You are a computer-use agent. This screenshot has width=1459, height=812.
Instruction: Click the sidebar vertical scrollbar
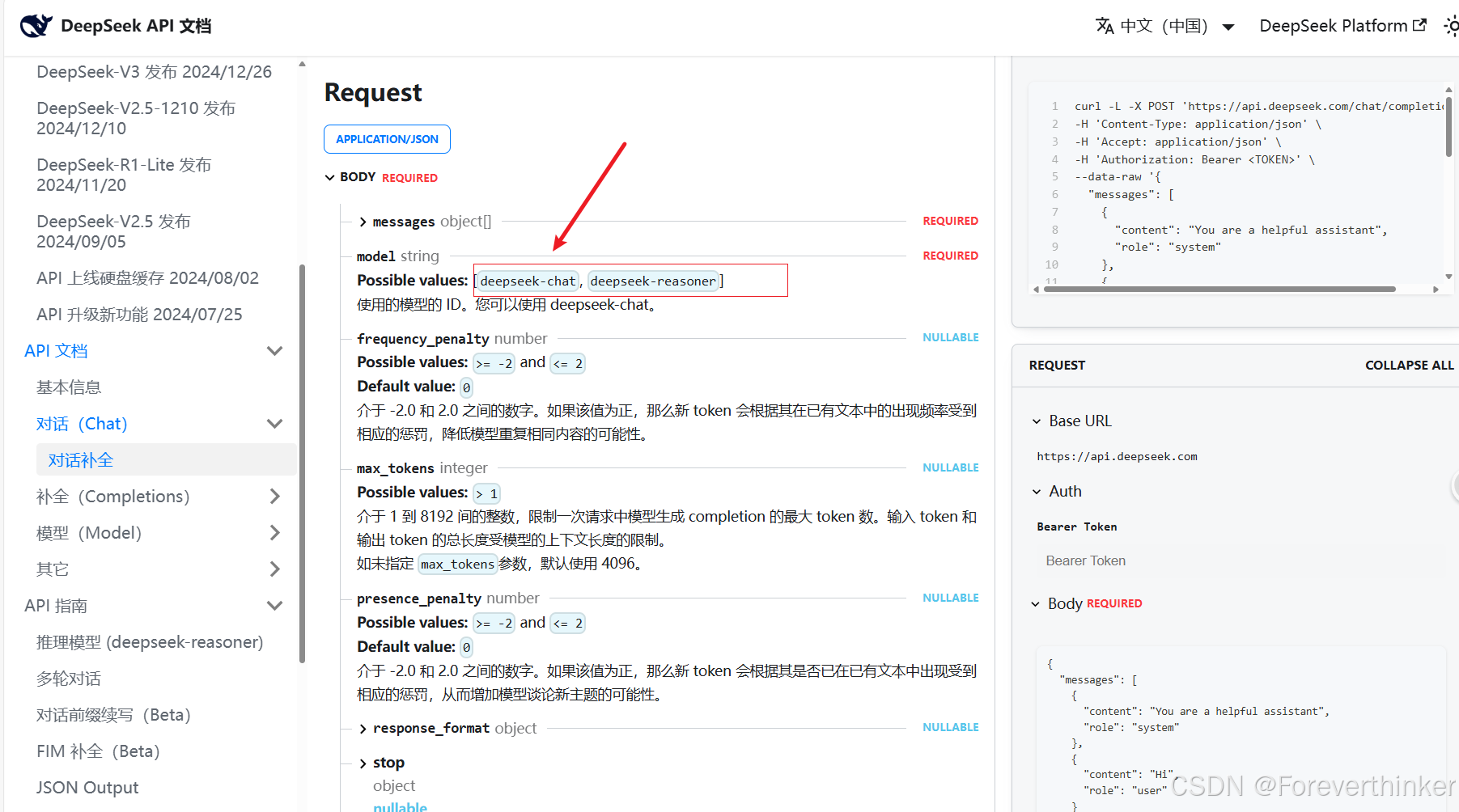[x=303, y=463]
